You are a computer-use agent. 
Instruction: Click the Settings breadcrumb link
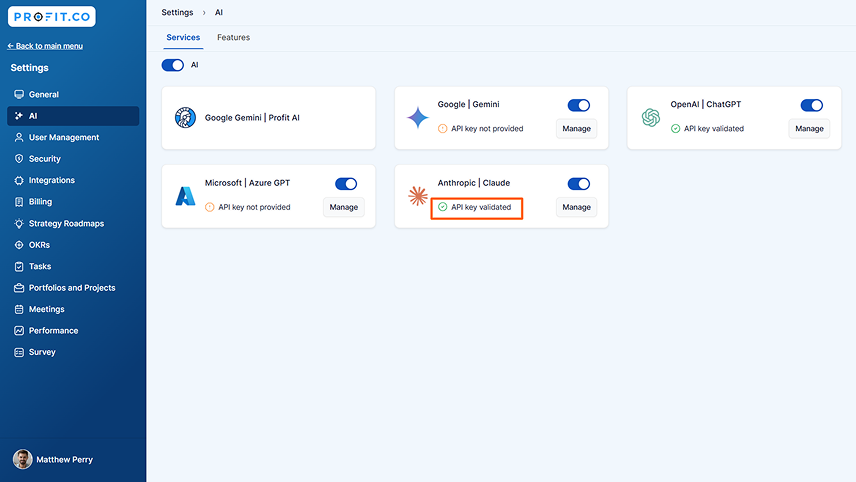pyautogui.click(x=177, y=13)
